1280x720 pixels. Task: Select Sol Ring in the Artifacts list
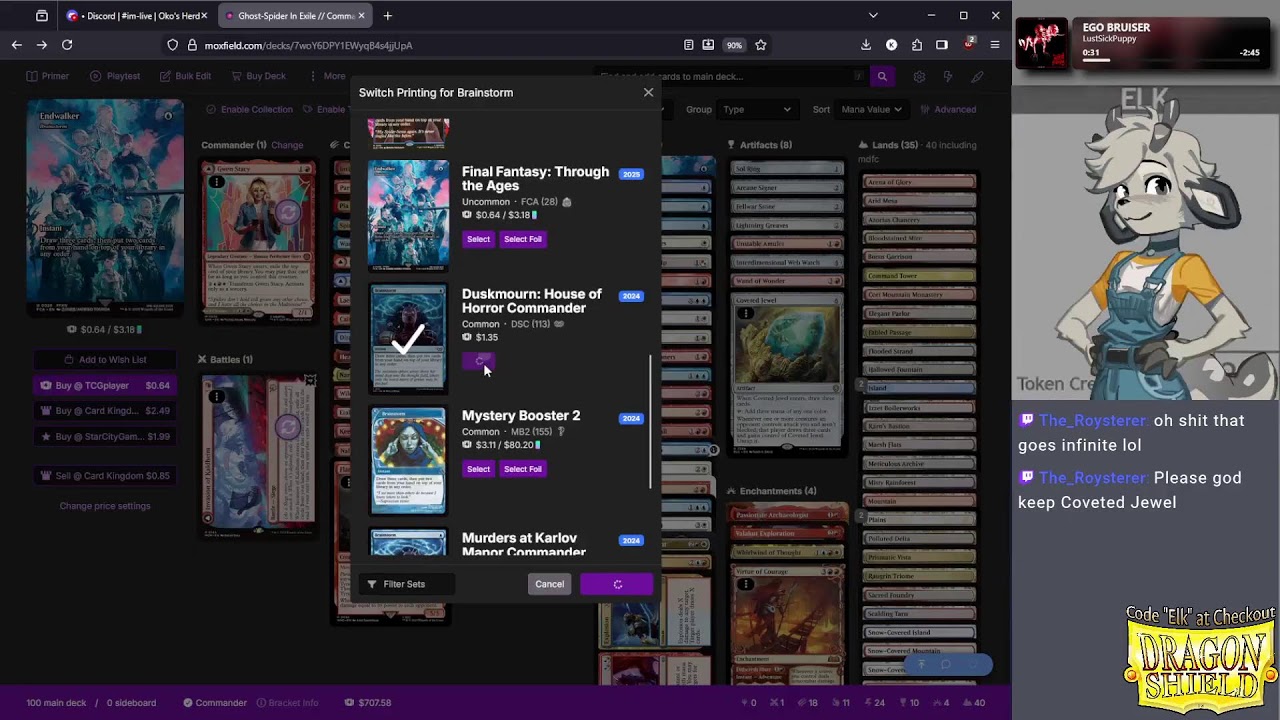(x=787, y=169)
